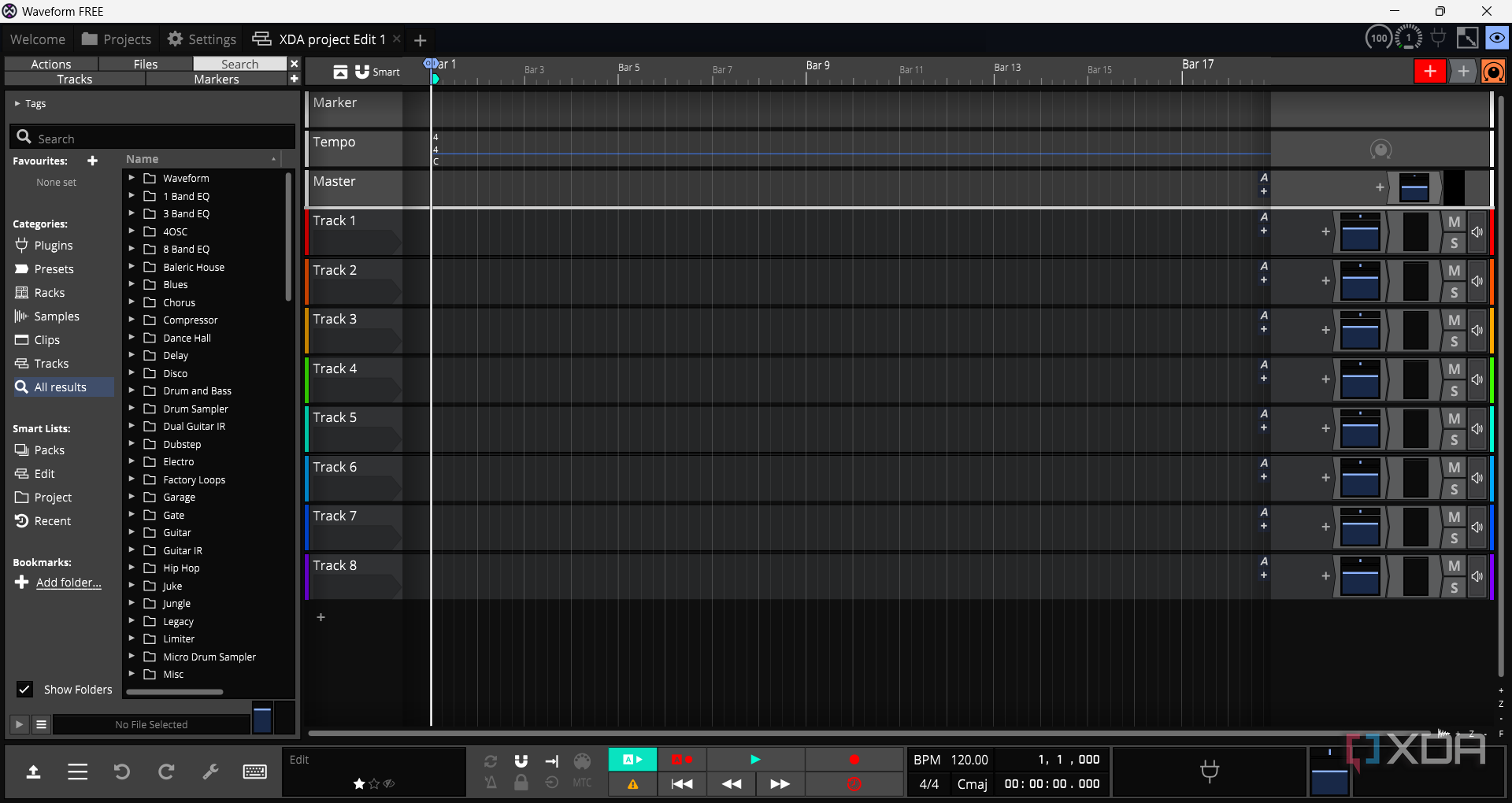Solo Track 7 with its S button

click(1454, 538)
